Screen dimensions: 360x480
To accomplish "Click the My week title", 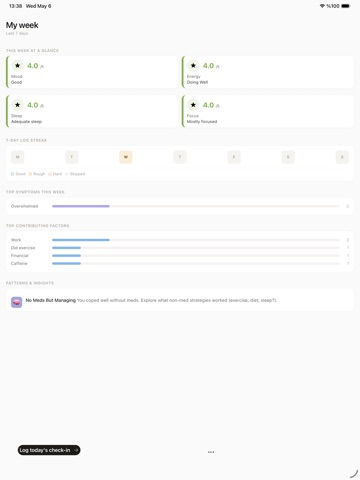I will [22, 25].
